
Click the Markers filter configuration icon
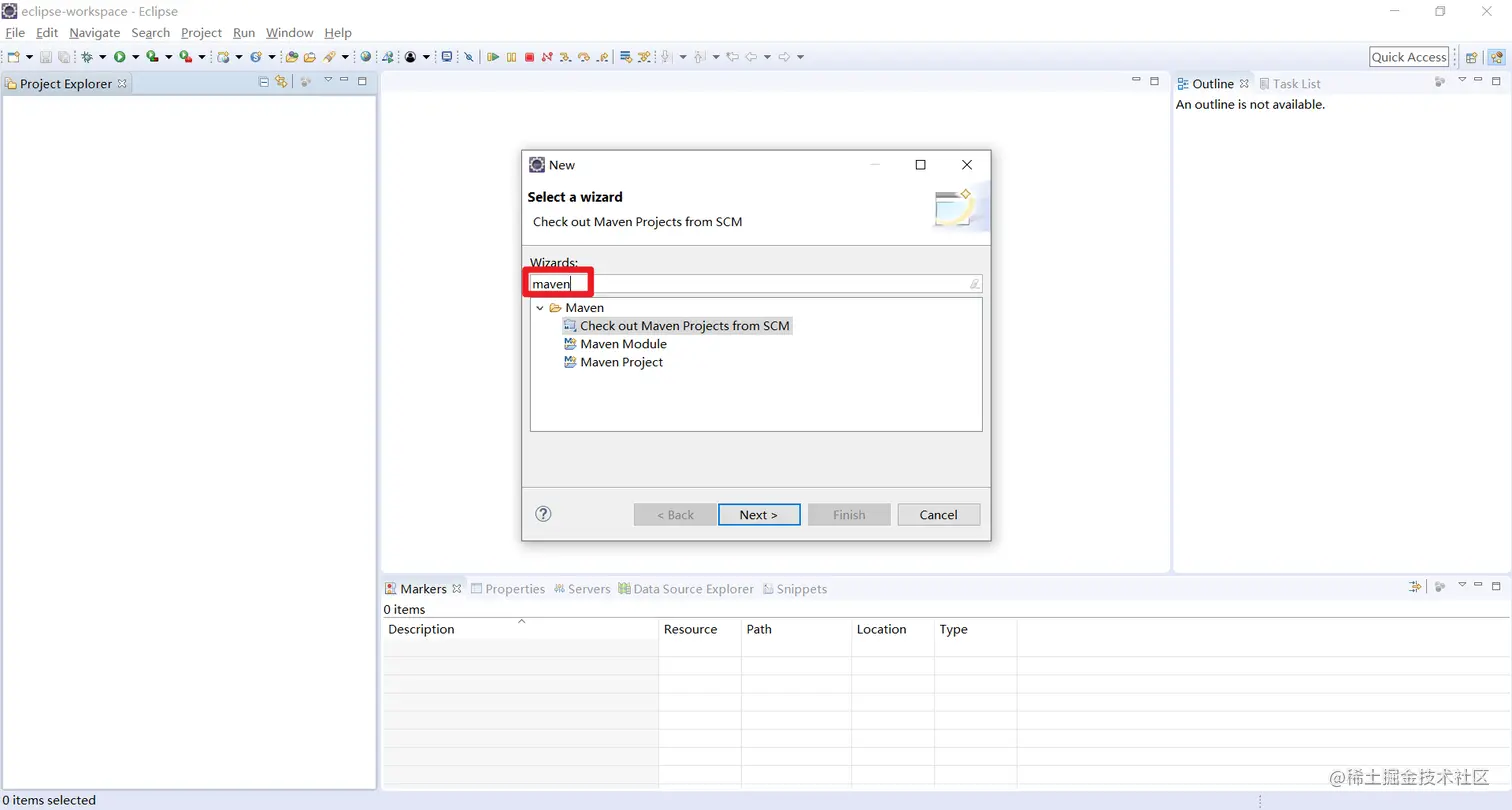[1415, 586]
